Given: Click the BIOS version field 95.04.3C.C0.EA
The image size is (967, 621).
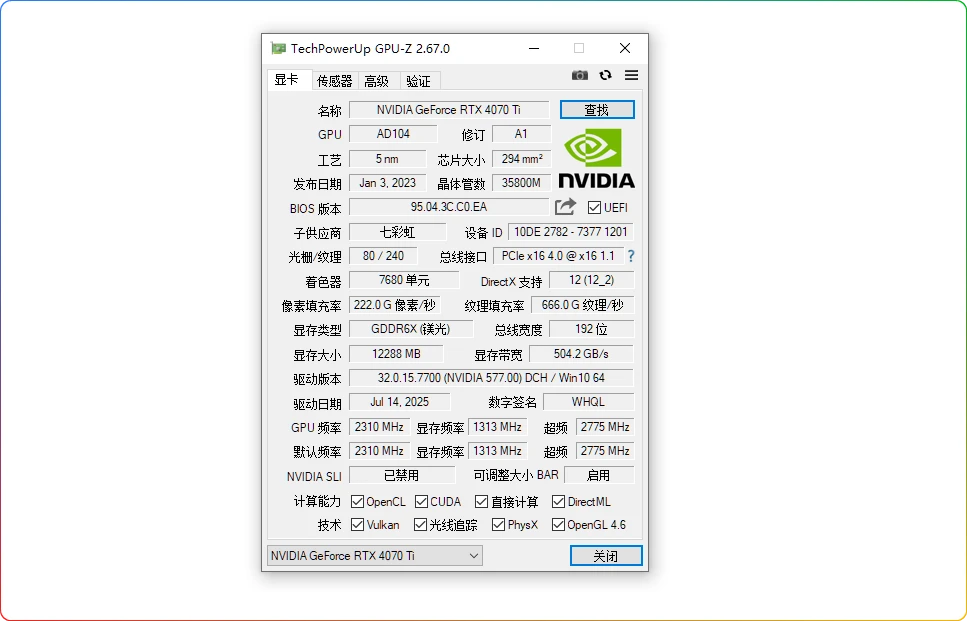Looking at the screenshot, I should click(x=449, y=207).
